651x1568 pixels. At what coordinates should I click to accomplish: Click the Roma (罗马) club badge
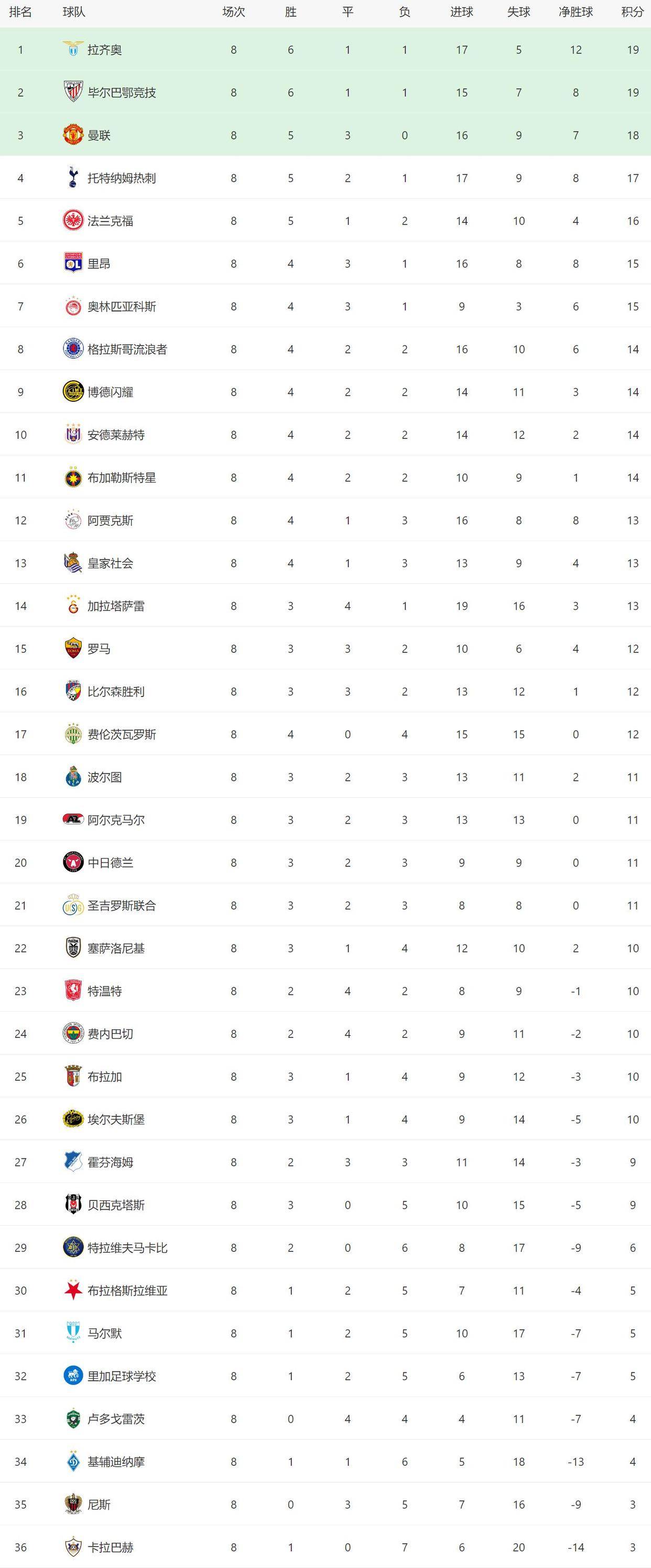click(x=73, y=649)
